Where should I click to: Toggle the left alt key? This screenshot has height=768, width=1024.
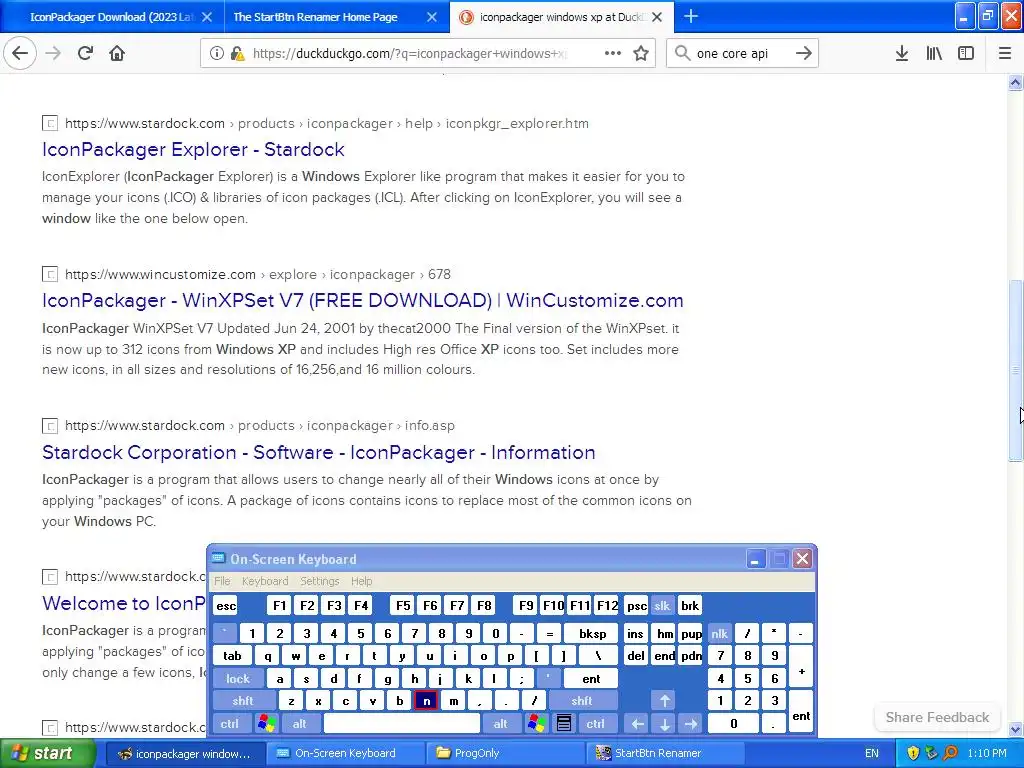(x=300, y=723)
